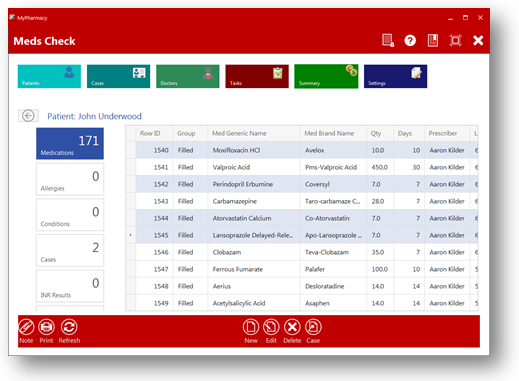Viewport: 519px width, 381px height.
Task: Click the Refresh icon
Action: click(69, 331)
